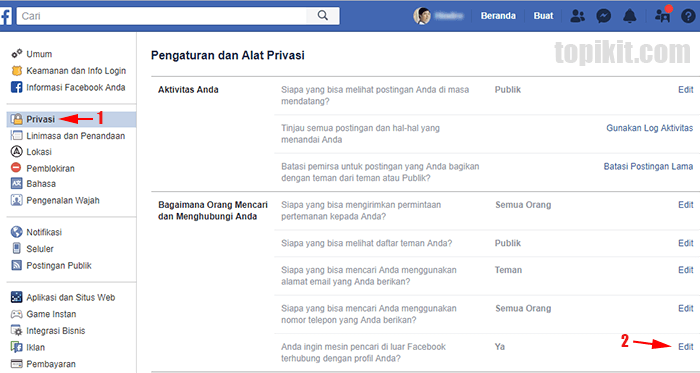The height and width of the screenshot is (373, 700).
Task: Click Informasi Facebook Anda icon
Action: click(x=17, y=87)
